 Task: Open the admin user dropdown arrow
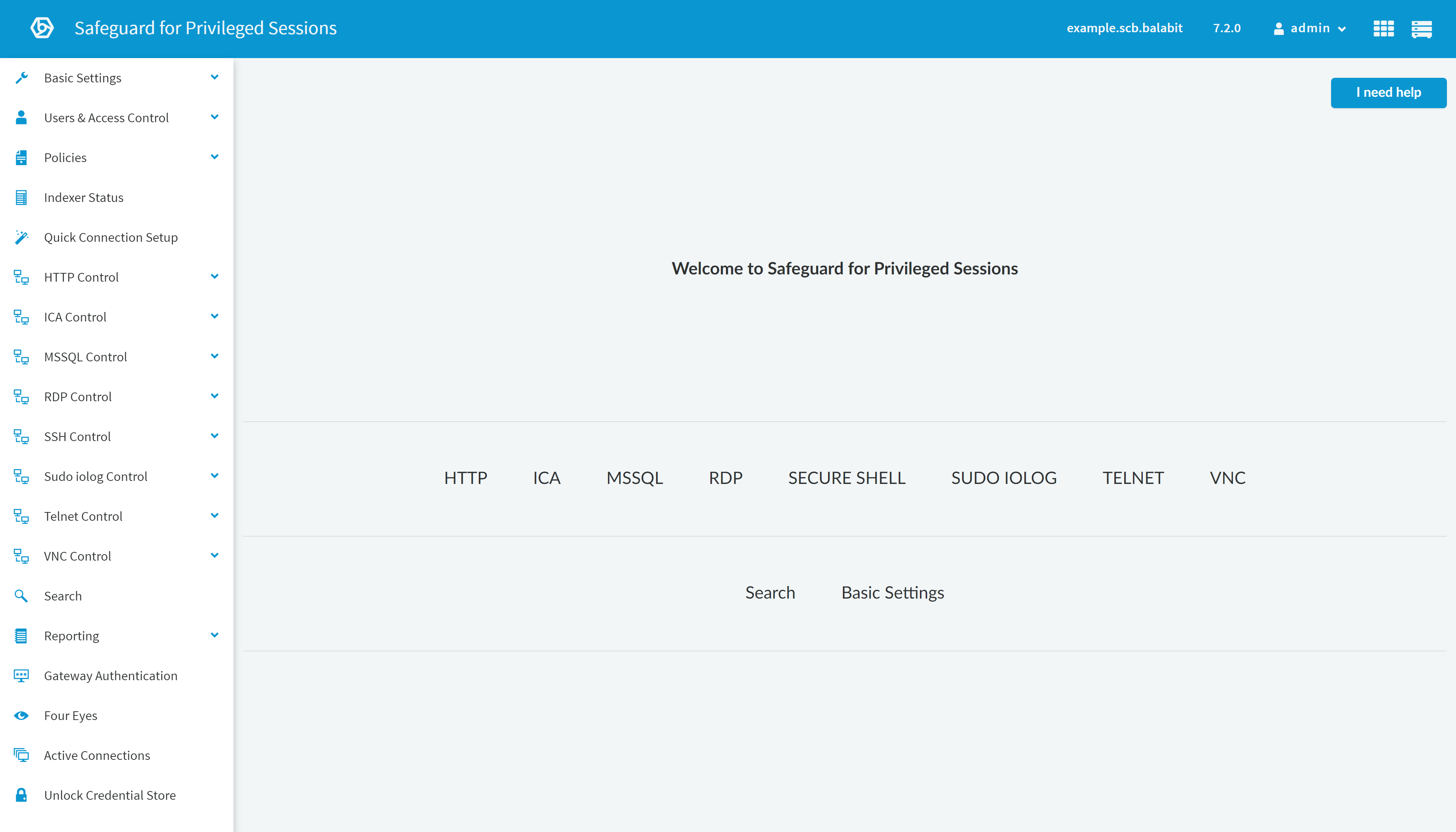[x=1342, y=29]
